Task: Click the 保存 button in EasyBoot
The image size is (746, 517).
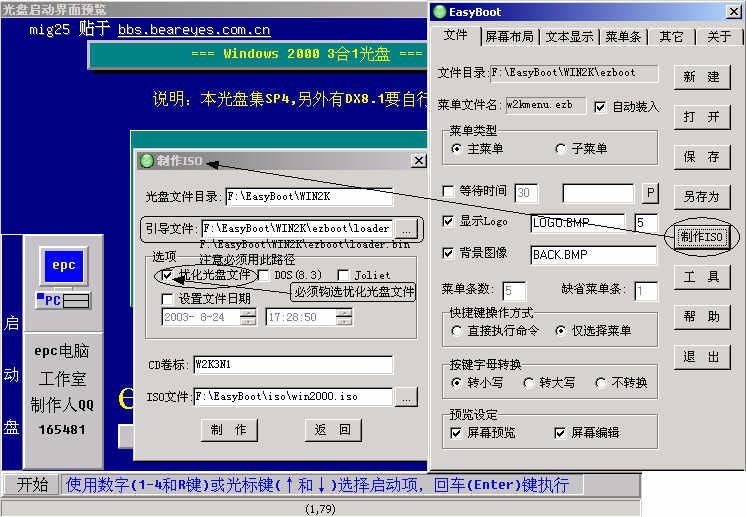Action: 701,156
